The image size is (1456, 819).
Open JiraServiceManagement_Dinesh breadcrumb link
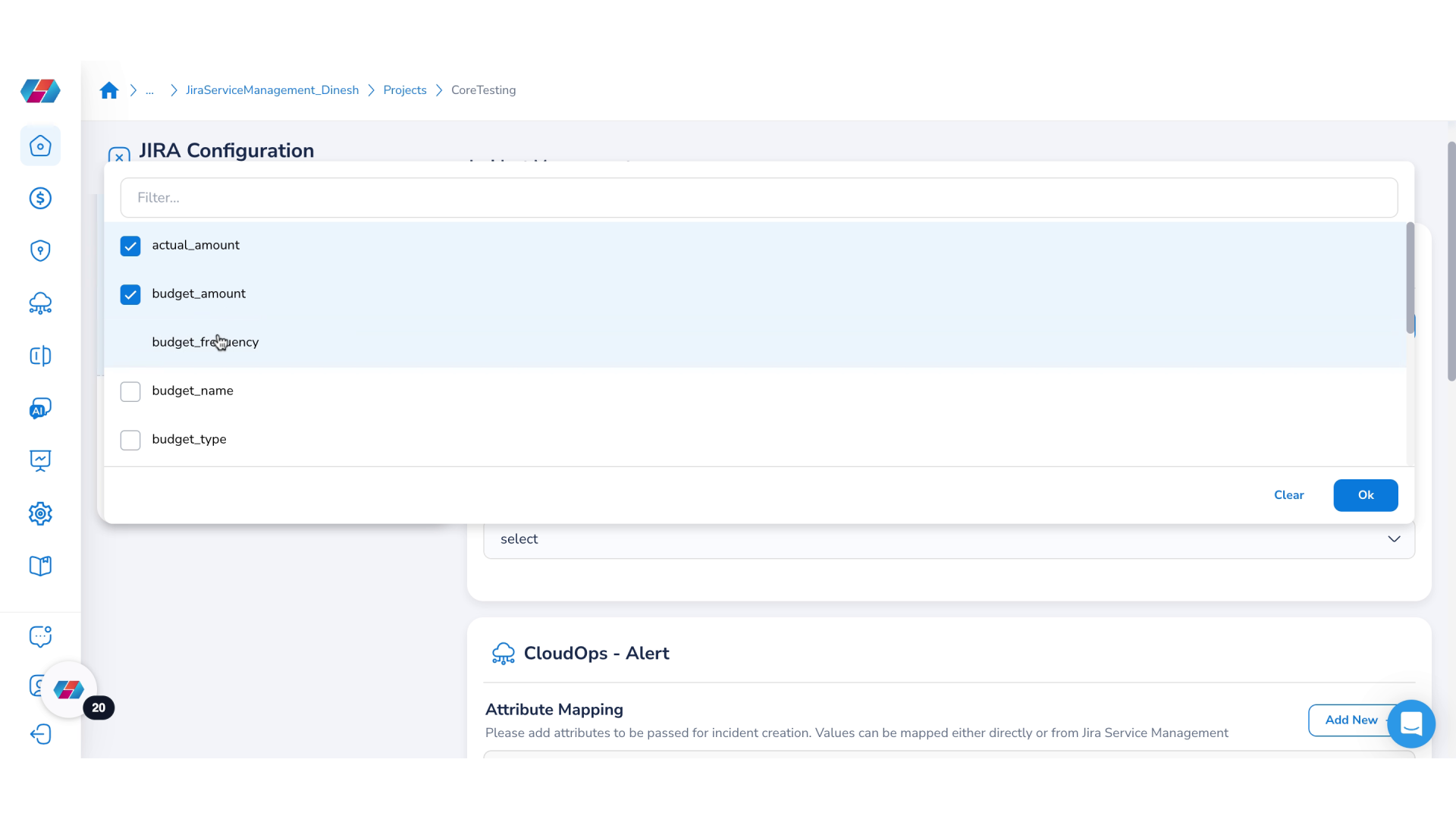click(272, 90)
